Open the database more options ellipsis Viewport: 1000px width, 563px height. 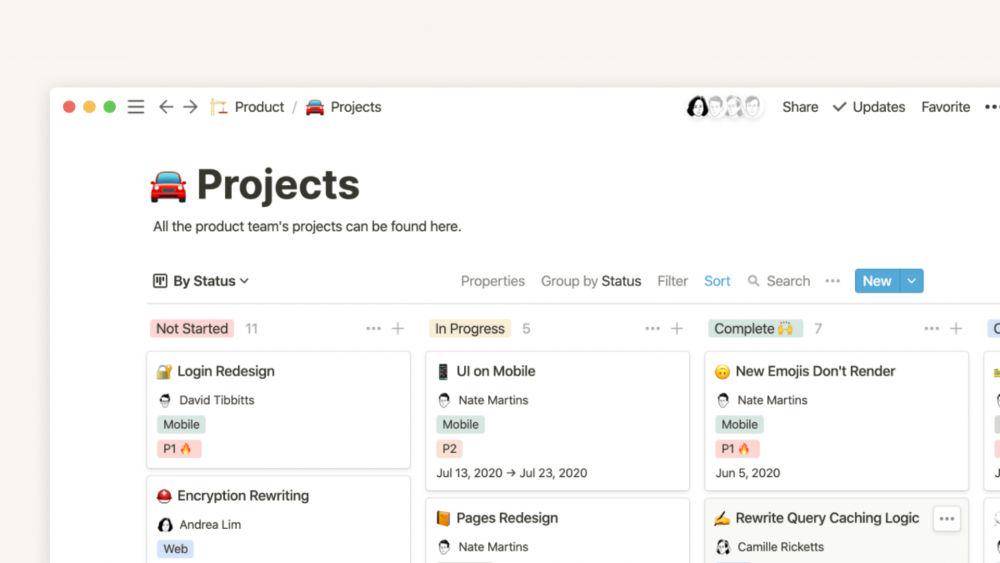(832, 281)
